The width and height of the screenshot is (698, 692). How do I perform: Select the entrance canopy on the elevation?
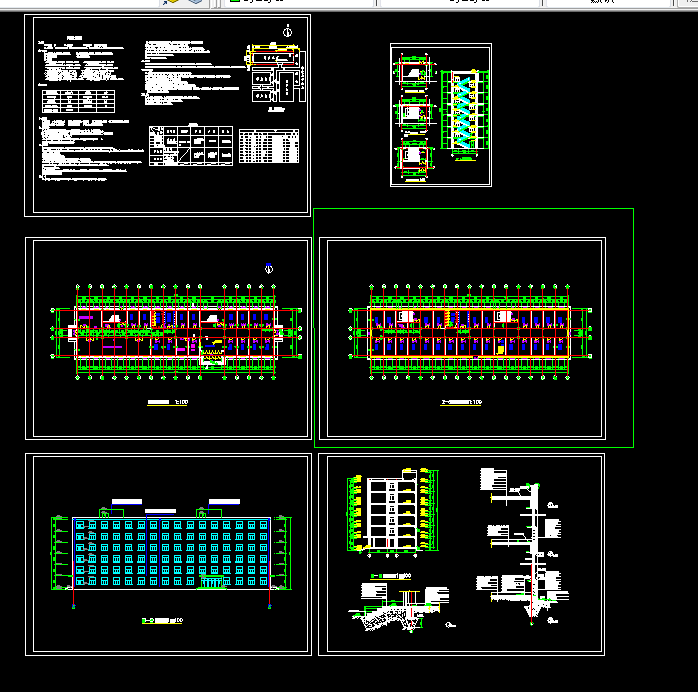[x=212, y=582]
